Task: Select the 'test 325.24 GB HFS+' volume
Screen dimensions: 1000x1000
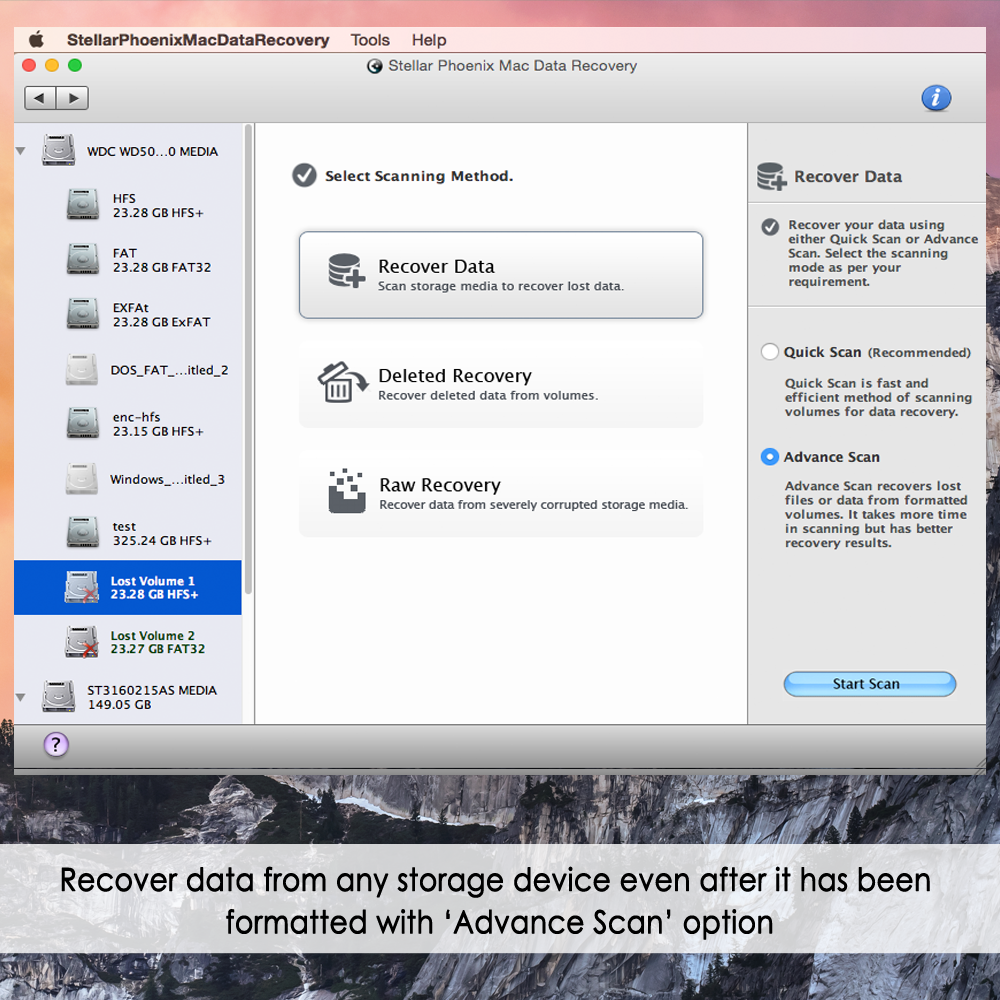Action: click(128, 533)
